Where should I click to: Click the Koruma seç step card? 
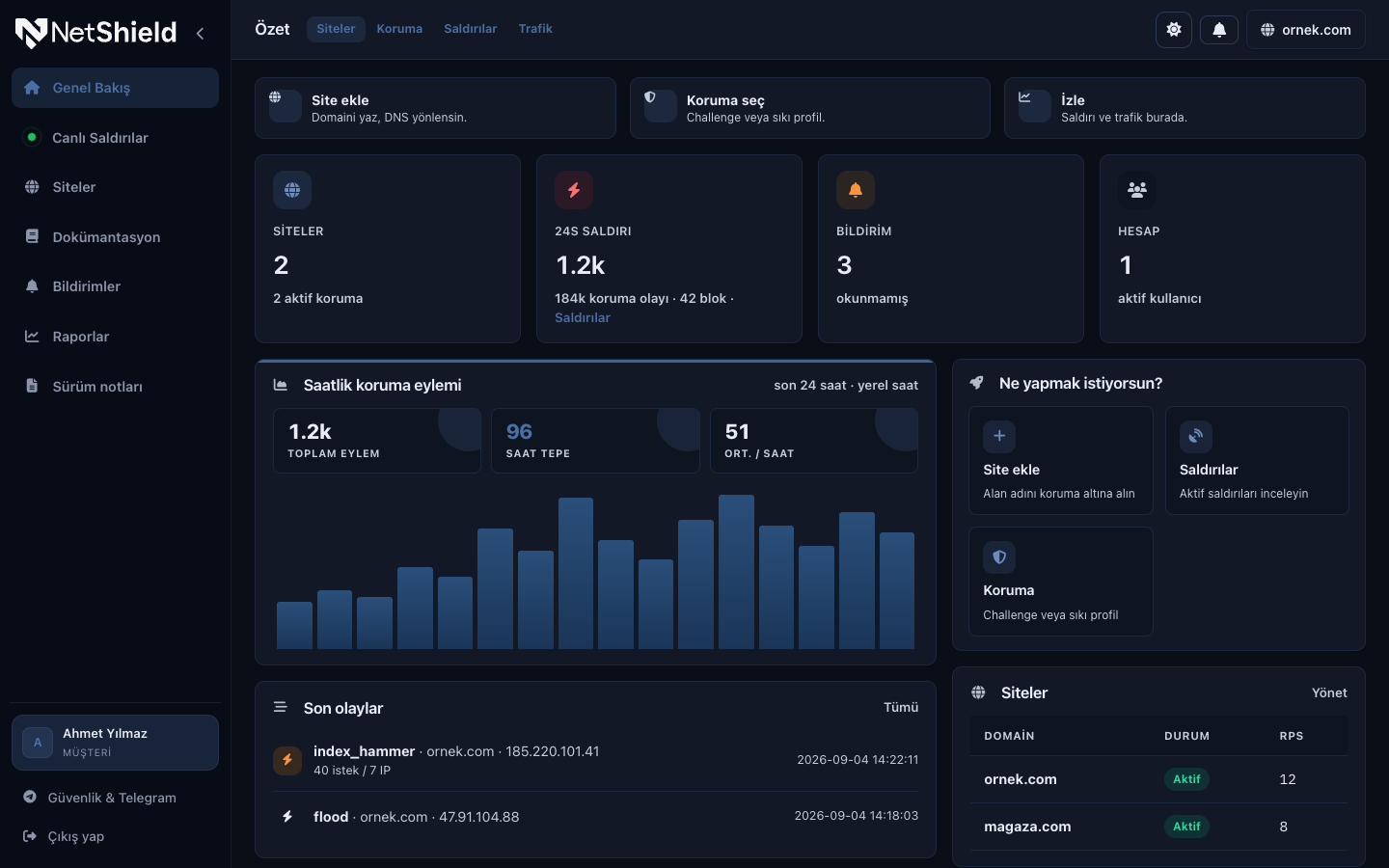coord(810,108)
